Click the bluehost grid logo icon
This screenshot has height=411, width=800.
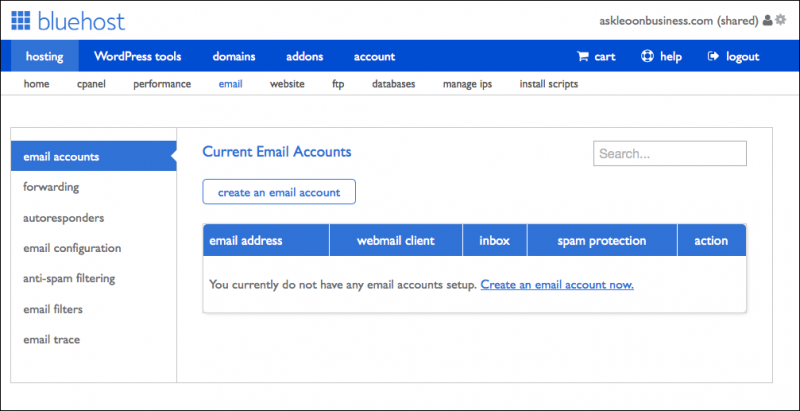coord(20,21)
